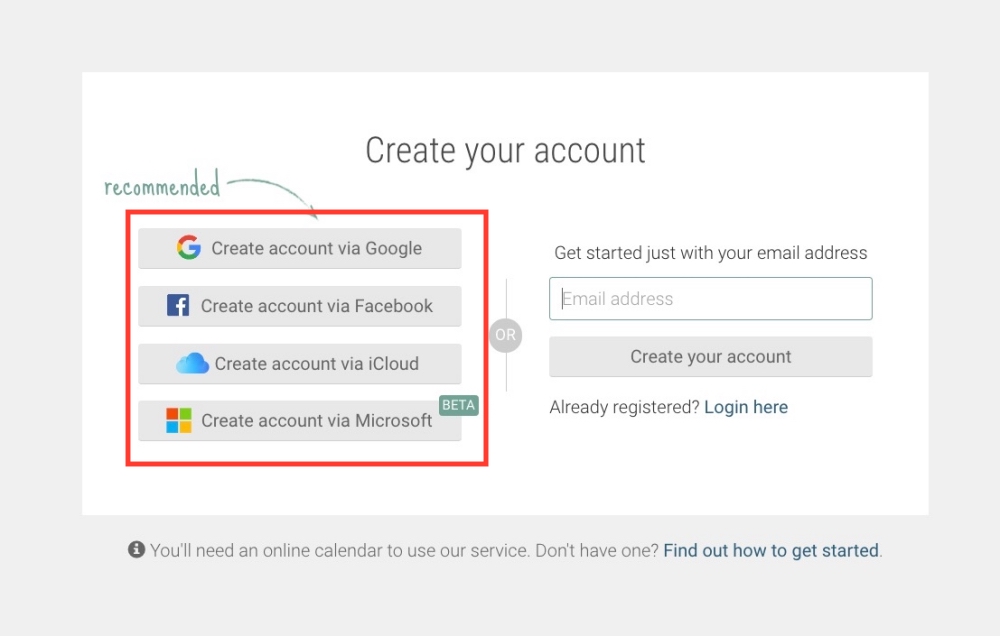Choose Create account via iCloud
Viewport: 1000px width, 636px height.
point(316,364)
